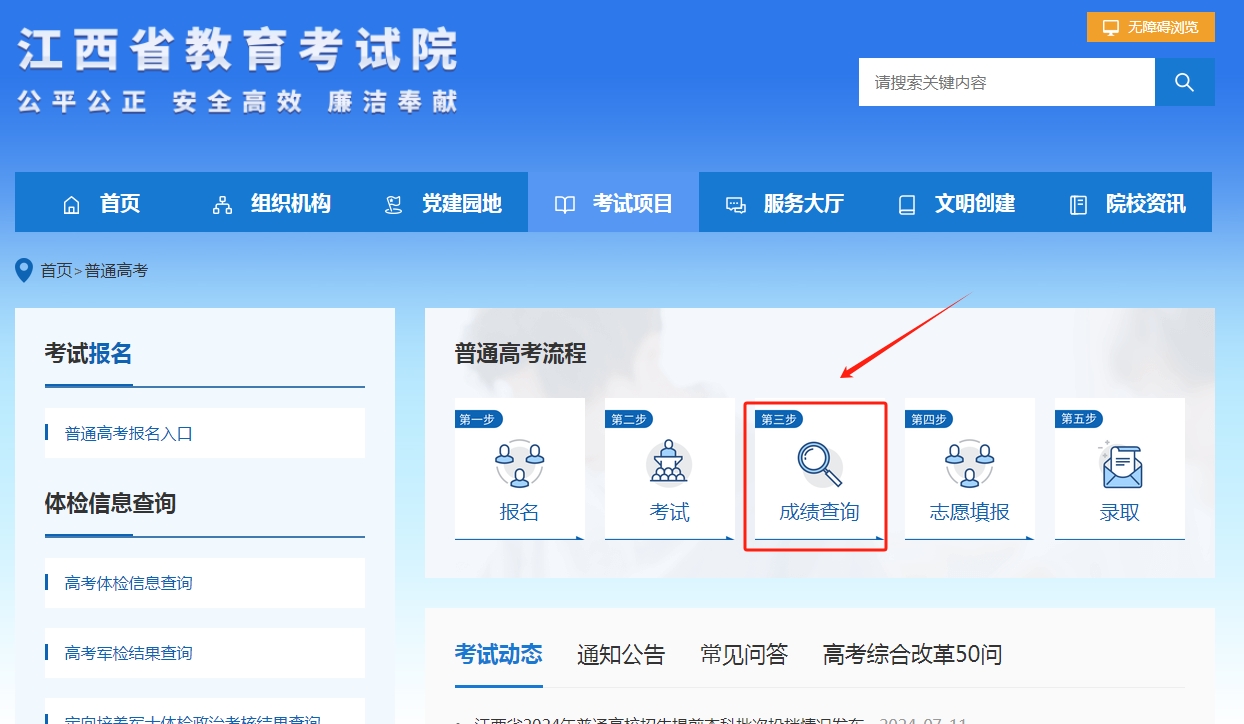Viewport: 1244px width, 724px height.
Task: Open the 党建园地 navigation item
Action: pos(443,204)
